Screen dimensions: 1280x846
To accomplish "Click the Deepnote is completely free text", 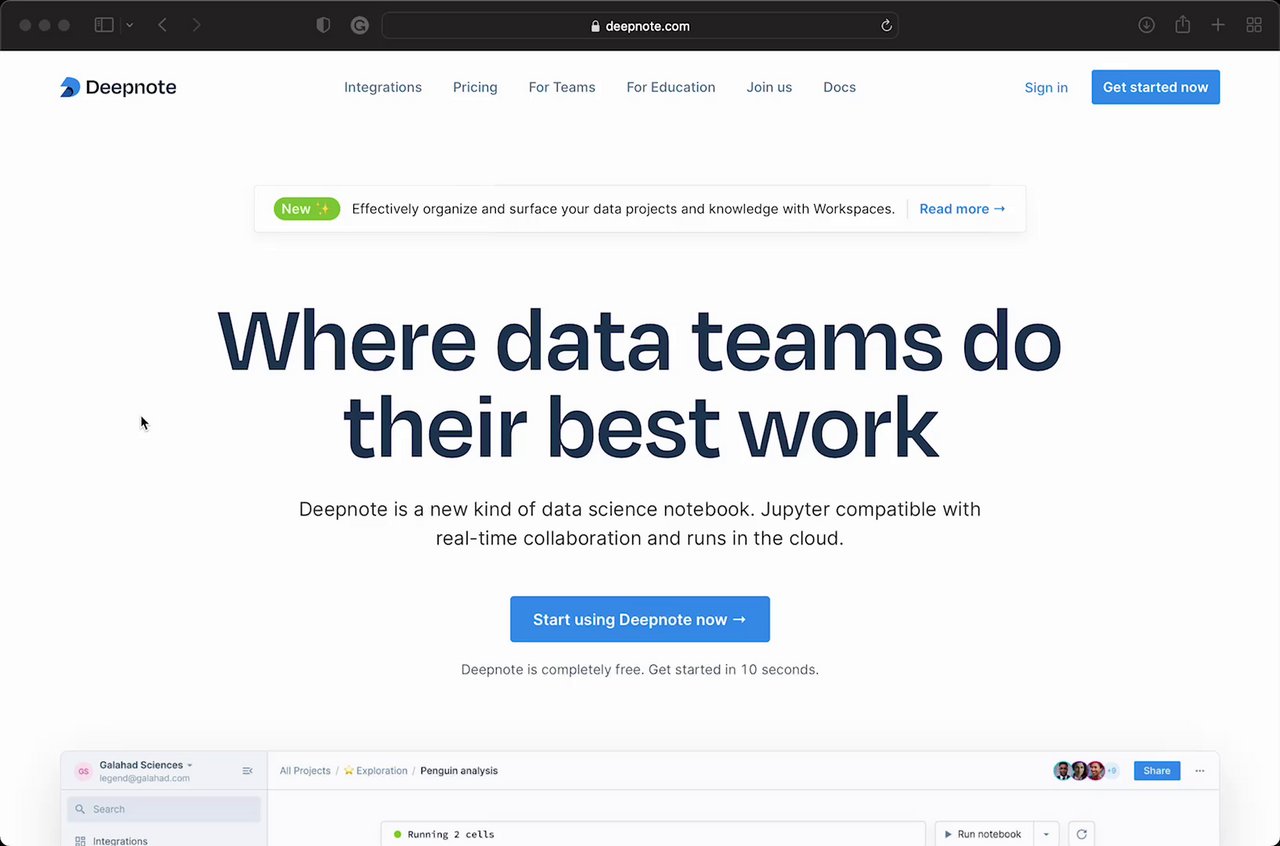I will (640, 669).
